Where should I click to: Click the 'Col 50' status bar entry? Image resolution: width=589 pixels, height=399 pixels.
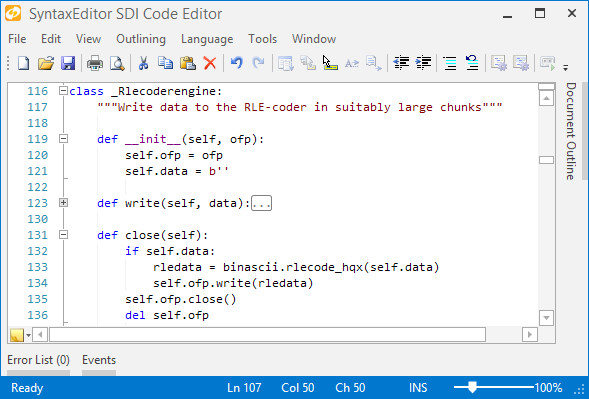pyautogui.click(x=298, y=388)
